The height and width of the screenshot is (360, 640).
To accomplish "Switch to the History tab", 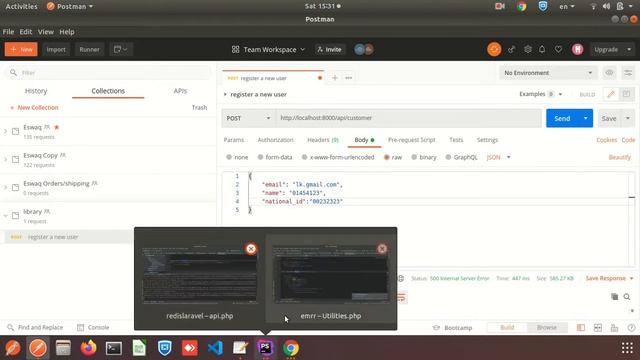I will coord(36,91).
